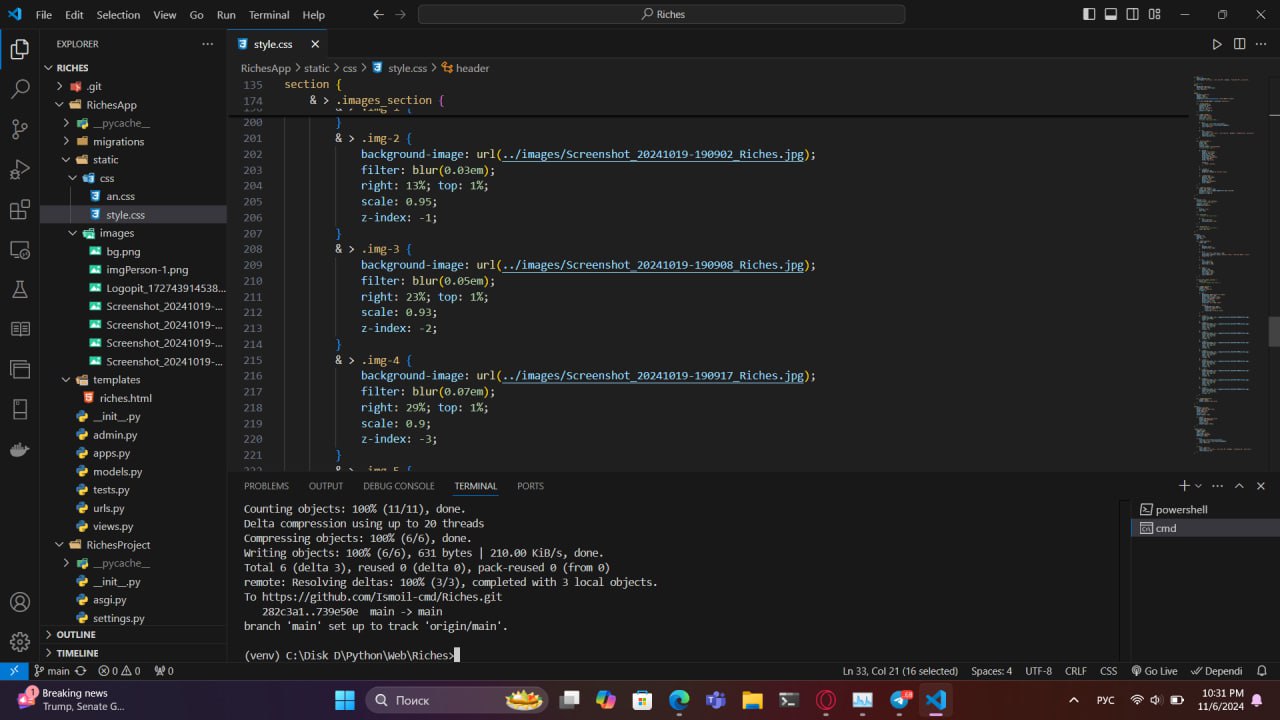The width and height of the screenshot is (1280, 720).
Task: Collapse the RichesApp folder
Action: 110,105
